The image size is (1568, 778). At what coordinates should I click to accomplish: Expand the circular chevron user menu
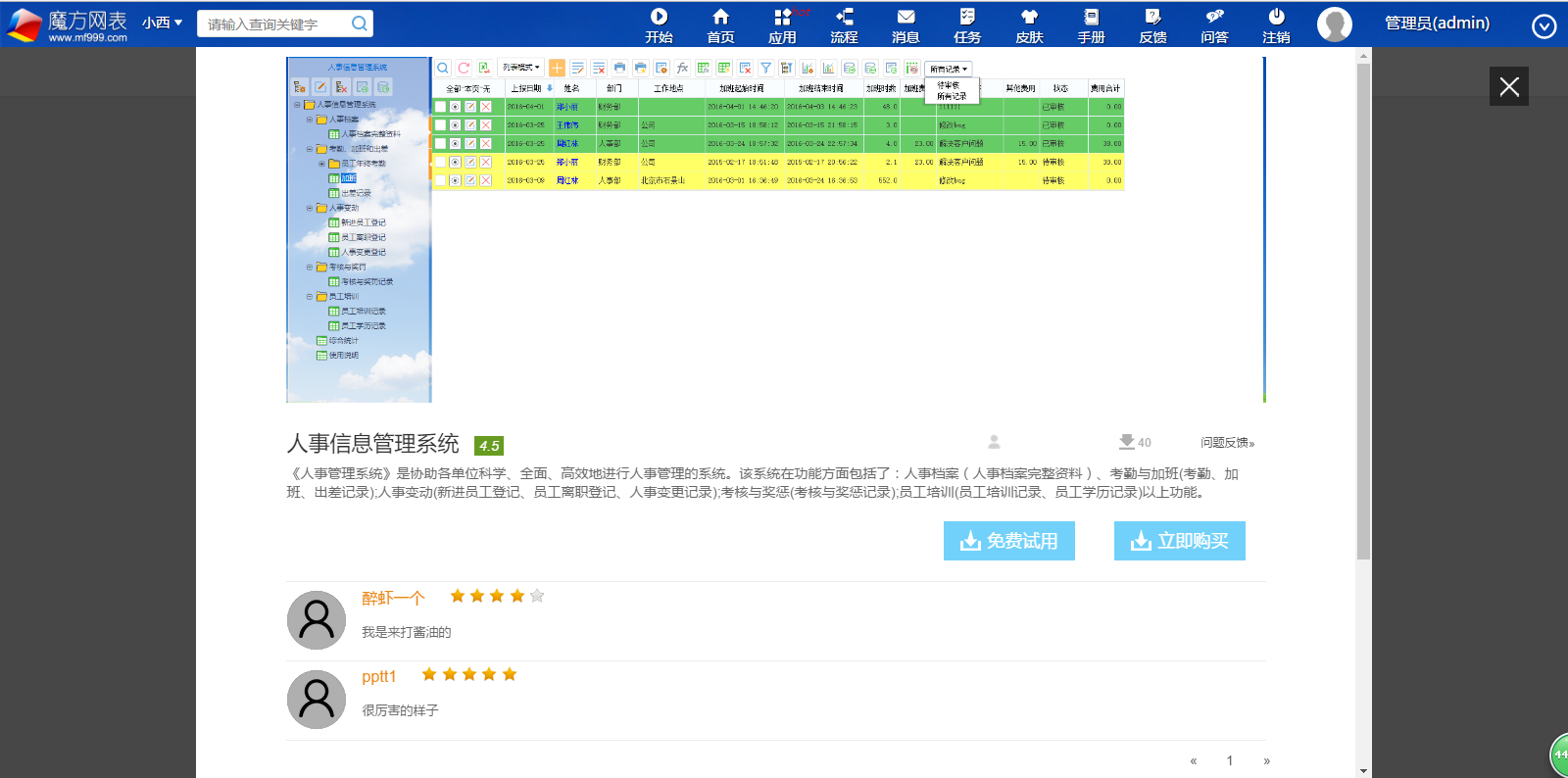click(x=1544, y=26)
